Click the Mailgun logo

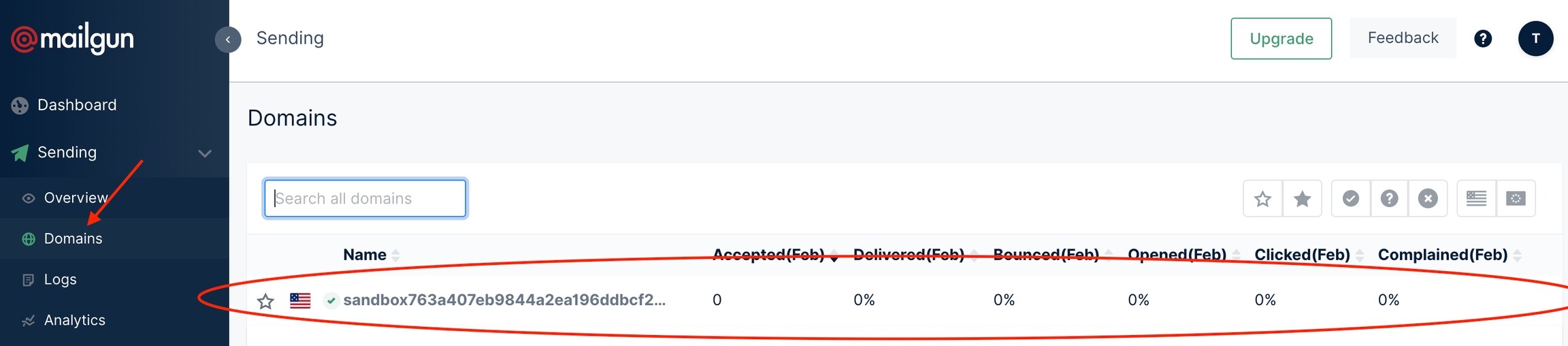coord(72,39)
